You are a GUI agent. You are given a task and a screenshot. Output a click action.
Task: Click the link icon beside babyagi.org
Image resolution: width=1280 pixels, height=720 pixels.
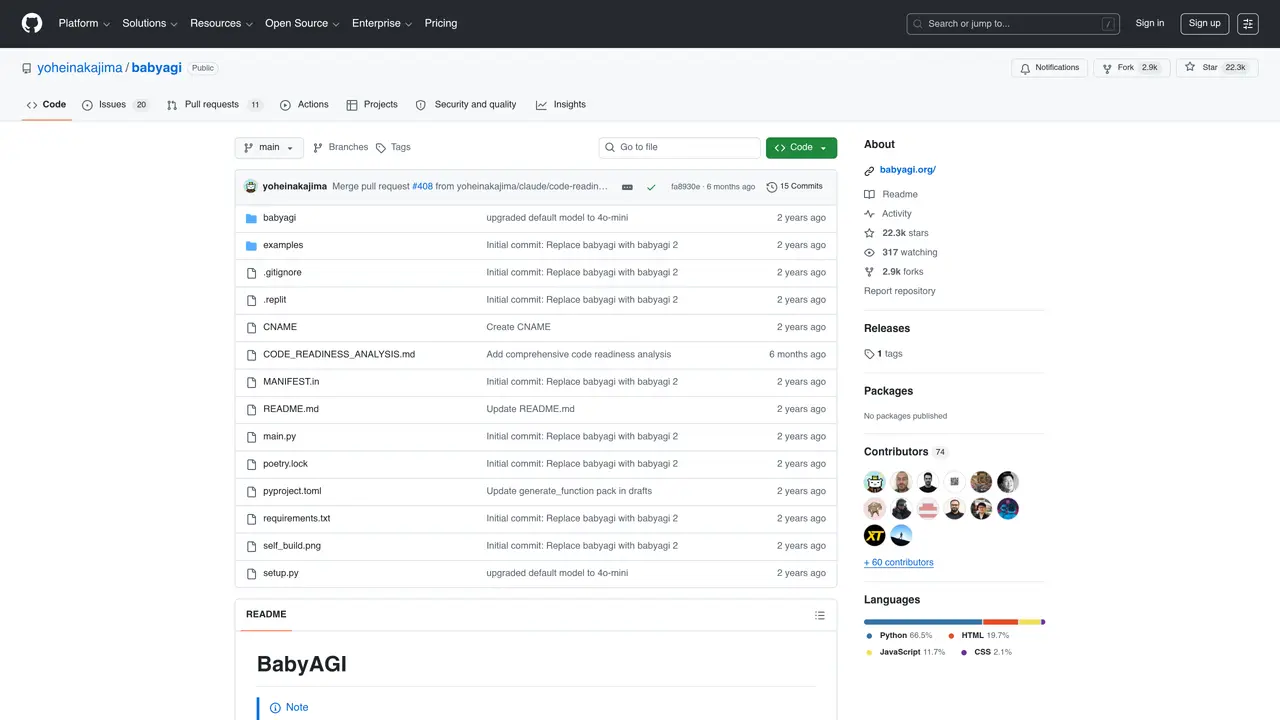click(x=870, y=171)
